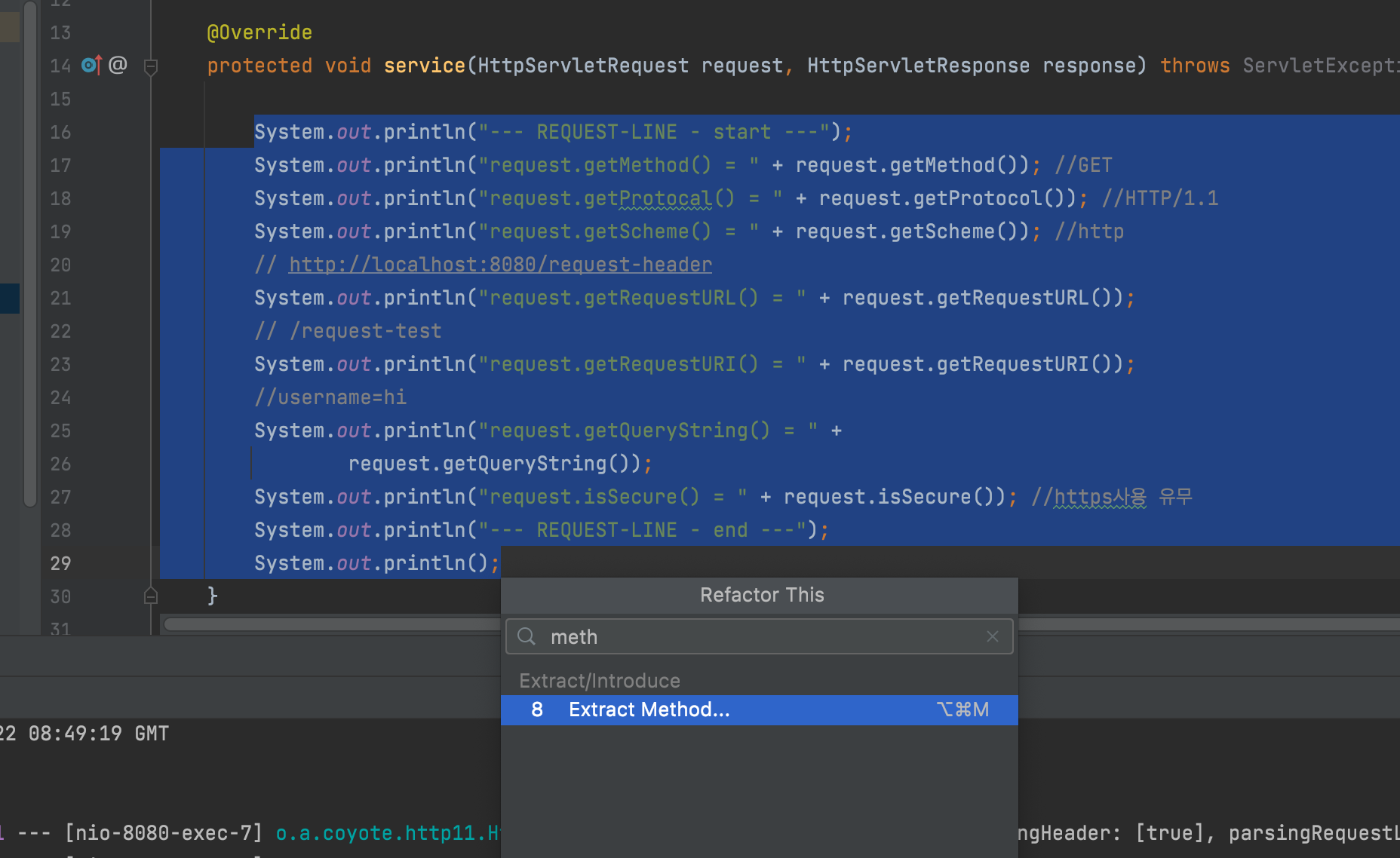Viewport: 1400px width, 858px height.
Task: Click the service method name on line 14
Action: point(425,66)
